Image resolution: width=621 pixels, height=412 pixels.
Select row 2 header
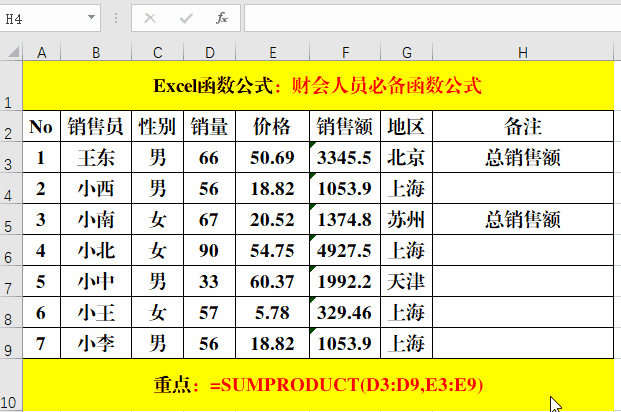click(x=11, y=126)
